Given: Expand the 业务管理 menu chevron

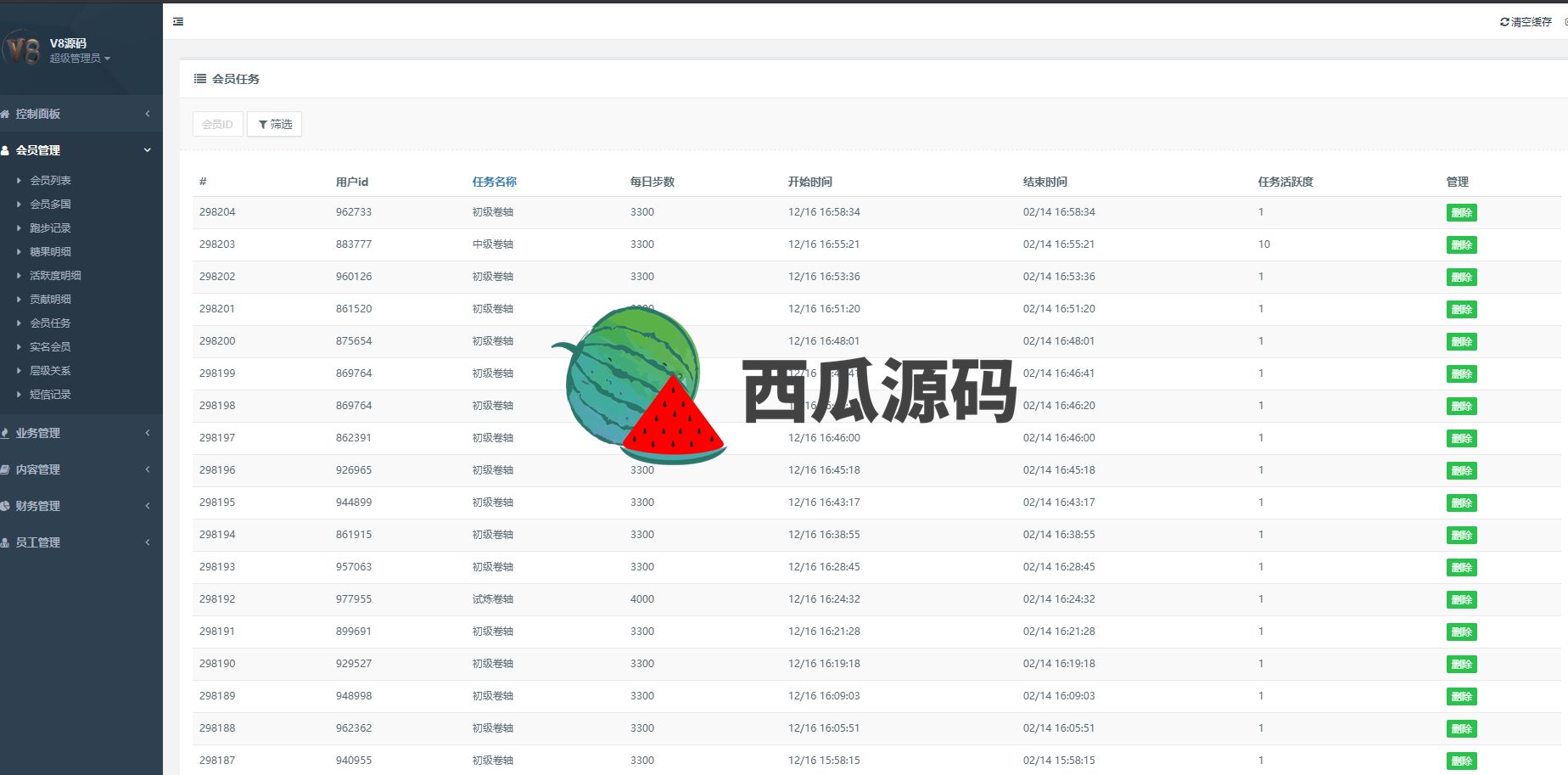Looking at the screenshot, I should tap(148, 433).
